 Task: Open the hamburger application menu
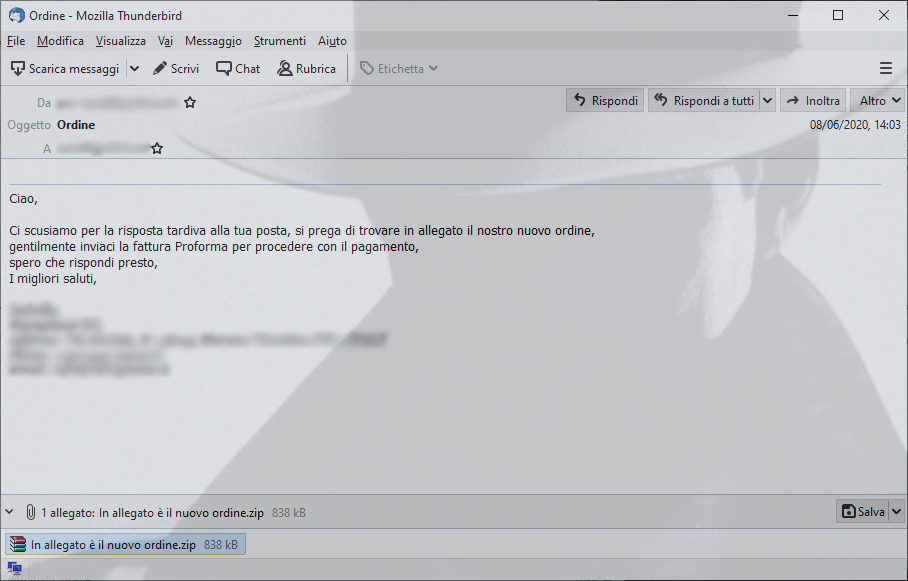(885, 68)
